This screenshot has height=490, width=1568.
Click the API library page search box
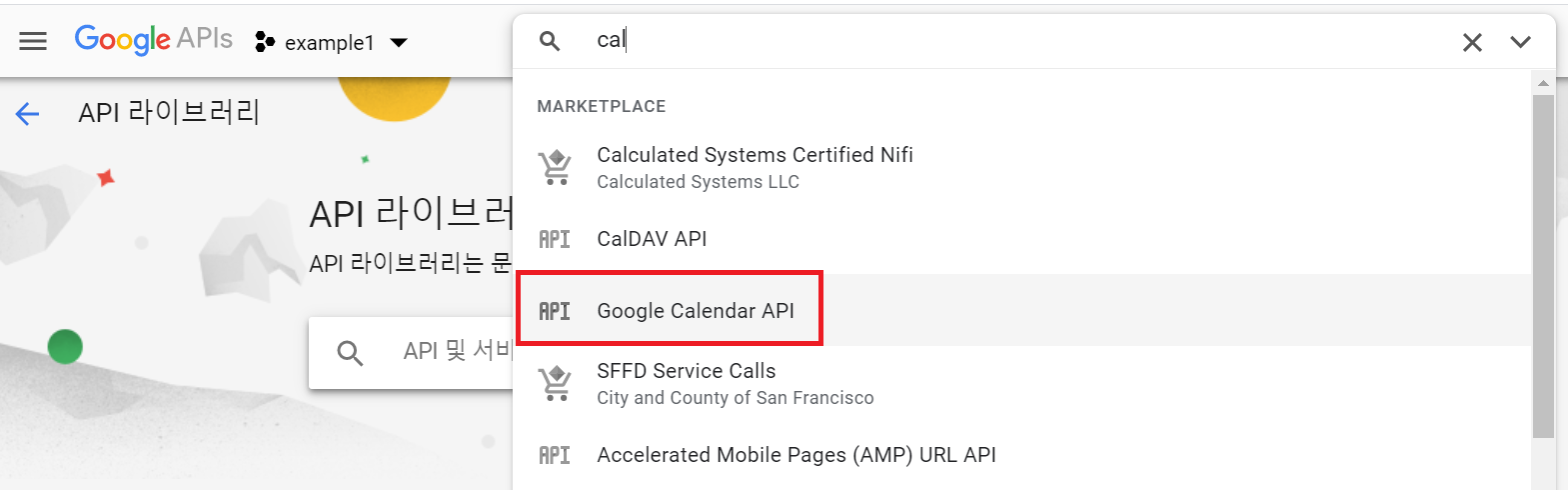tap(412, 352)
